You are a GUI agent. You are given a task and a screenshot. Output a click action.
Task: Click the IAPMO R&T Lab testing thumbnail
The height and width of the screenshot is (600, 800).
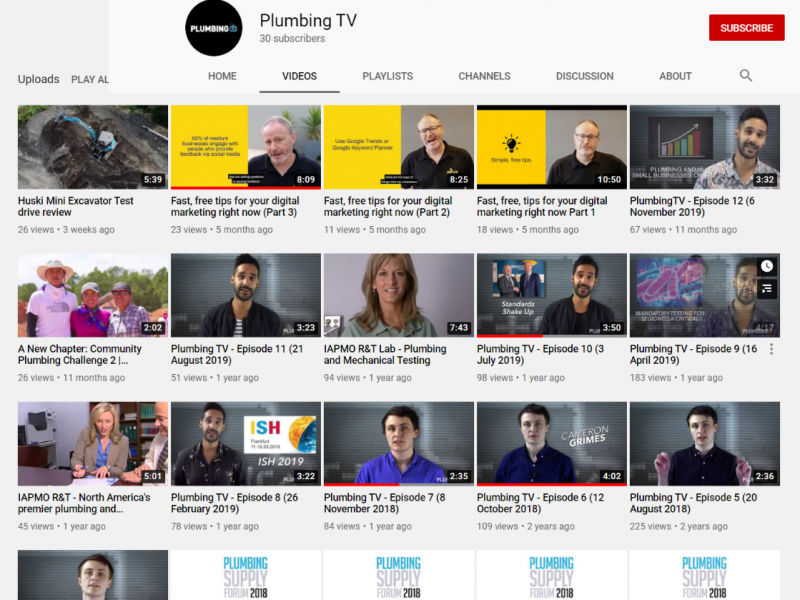[399, 295]
